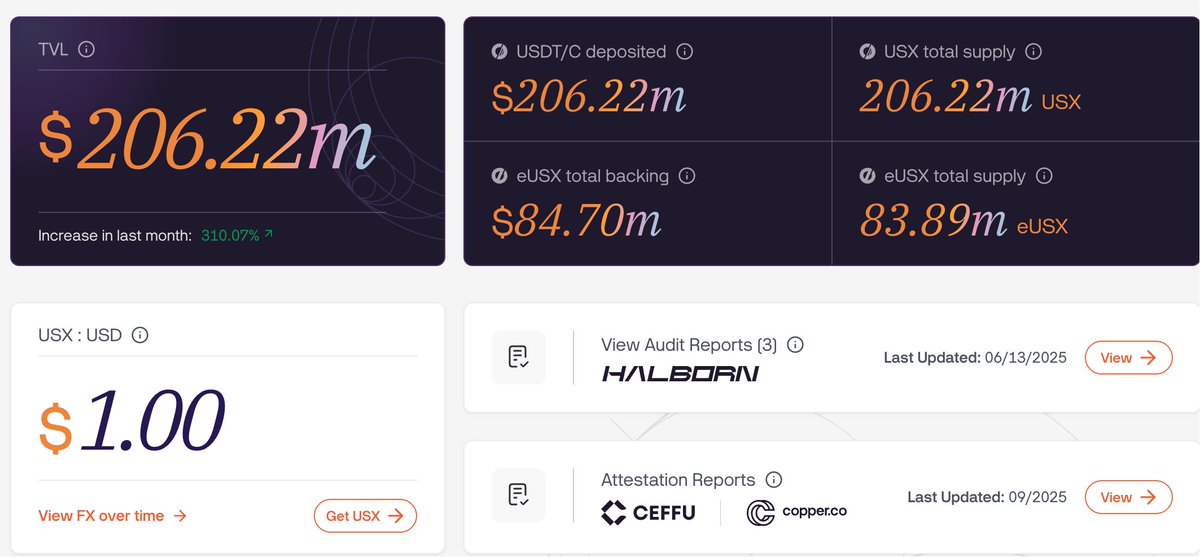Screen dimensions: 1200x557
Task: Click info icon beside View Audit Reports
Action: 795,345
